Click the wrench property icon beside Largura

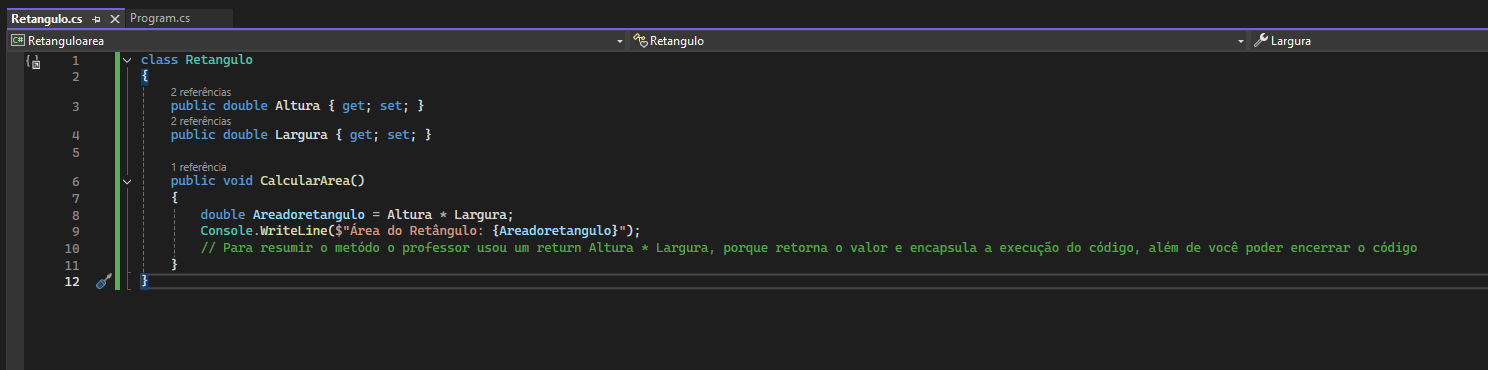click(1261, 41)
